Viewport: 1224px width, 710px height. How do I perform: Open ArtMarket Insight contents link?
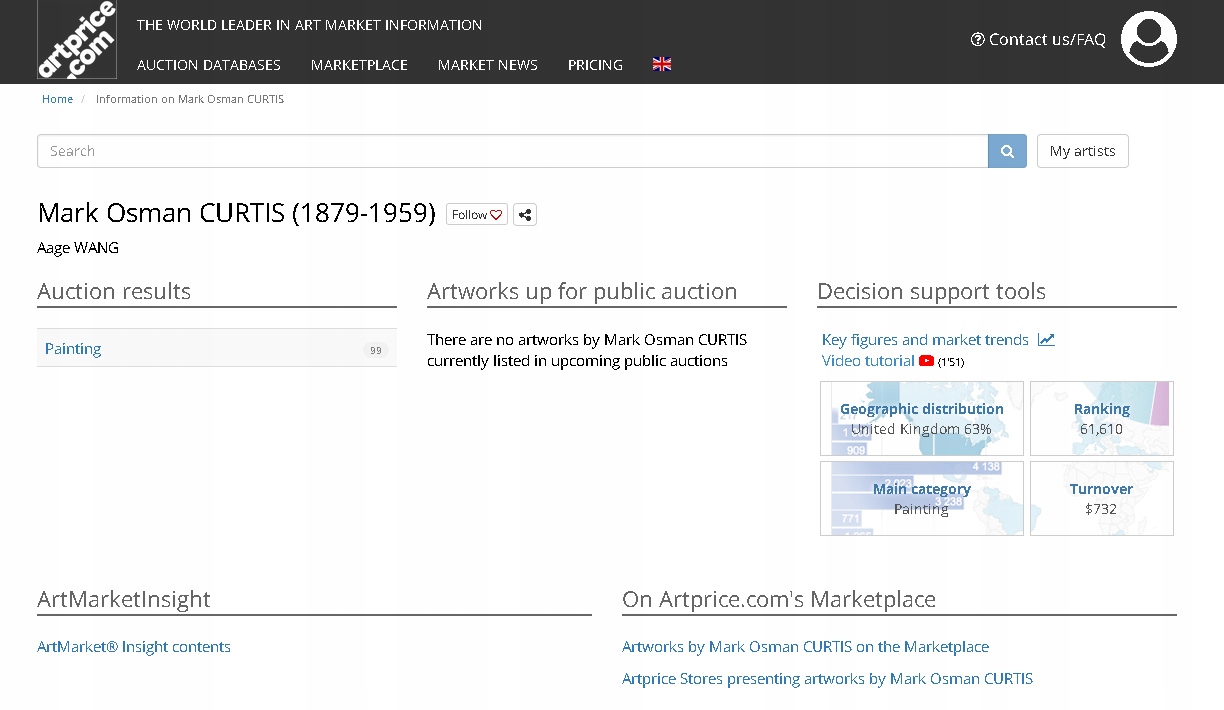[134, 647]
